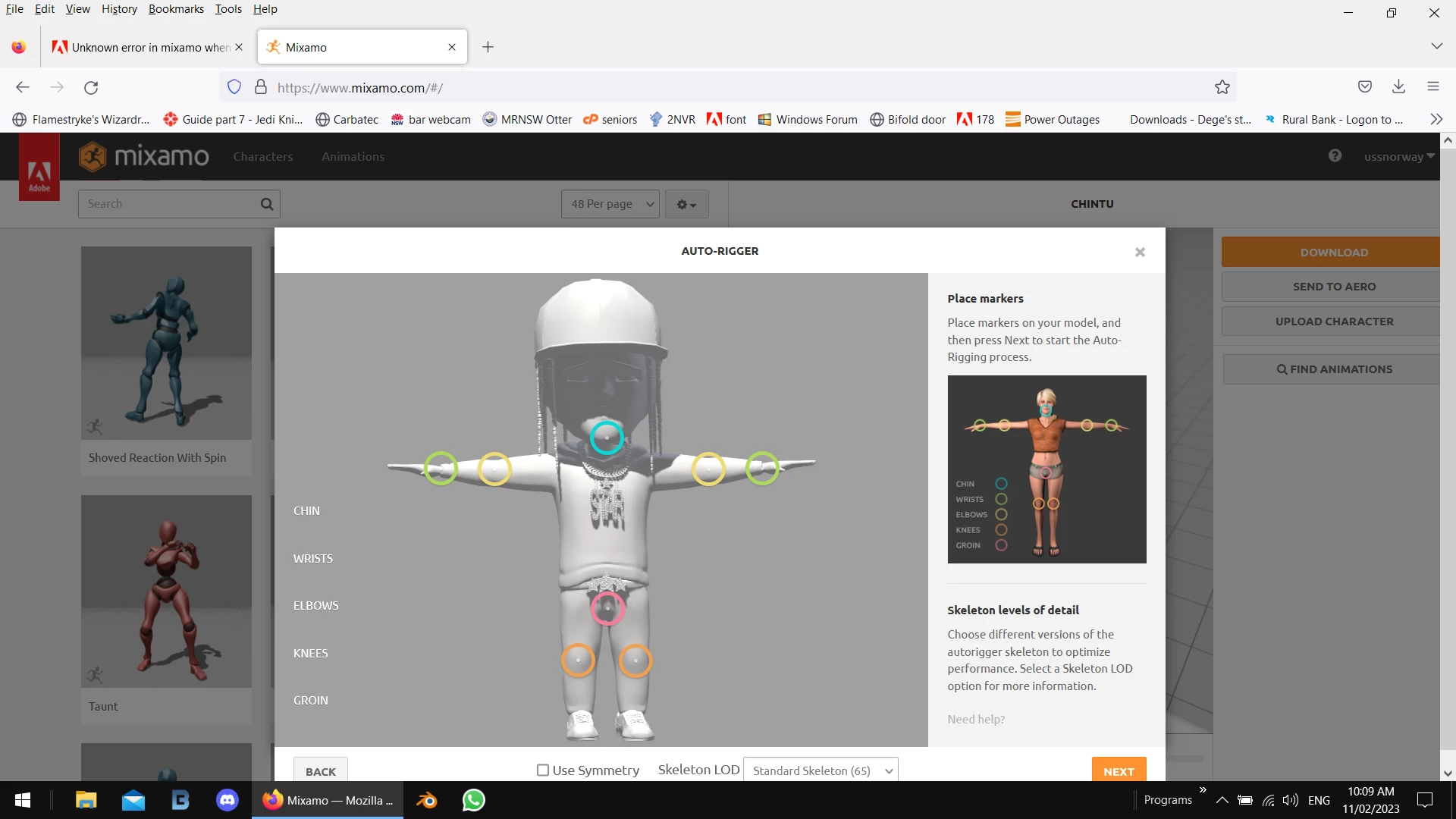
Task: Open the 48 Per page dropdown
Action: click(x=610, y=204)
